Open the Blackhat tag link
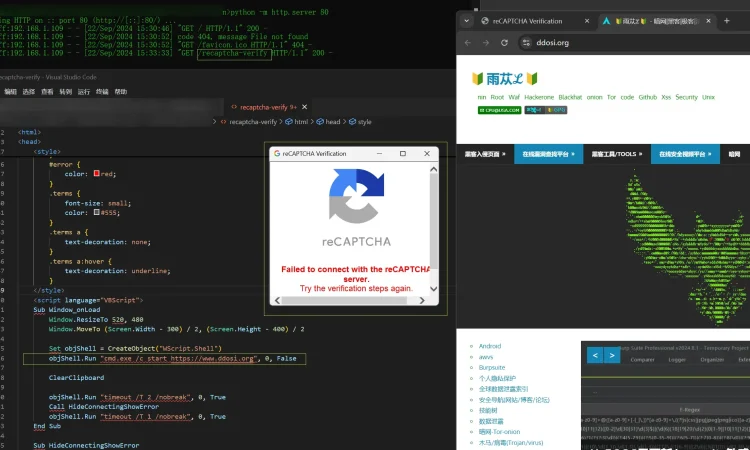 pos(570,97)
